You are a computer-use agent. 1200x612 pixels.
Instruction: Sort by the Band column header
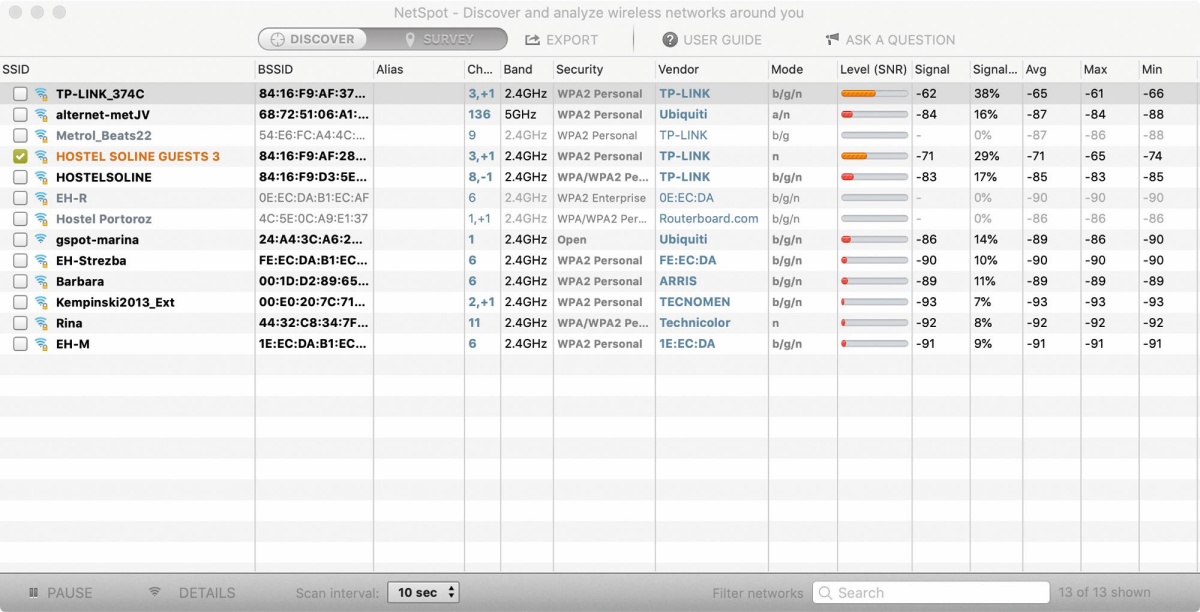coord(526,70)
